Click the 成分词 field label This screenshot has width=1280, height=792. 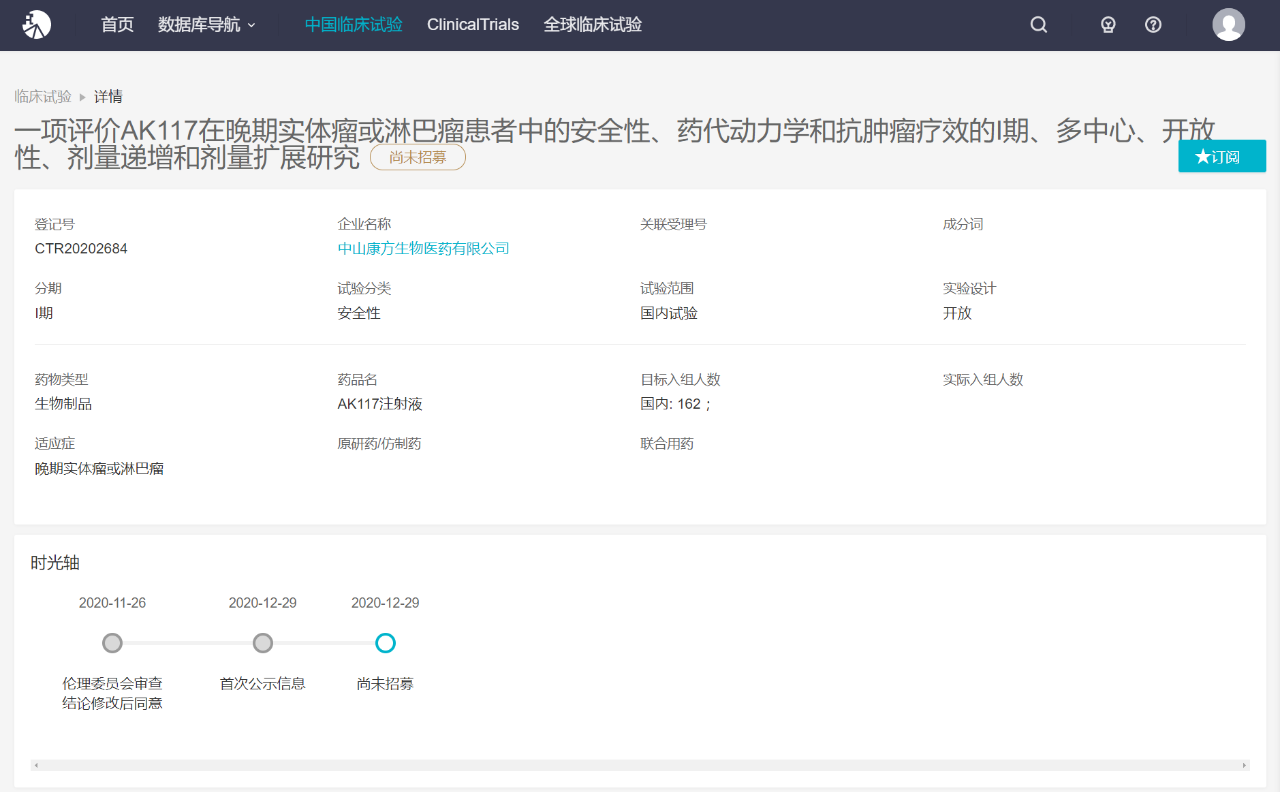(x=963, y=224)
